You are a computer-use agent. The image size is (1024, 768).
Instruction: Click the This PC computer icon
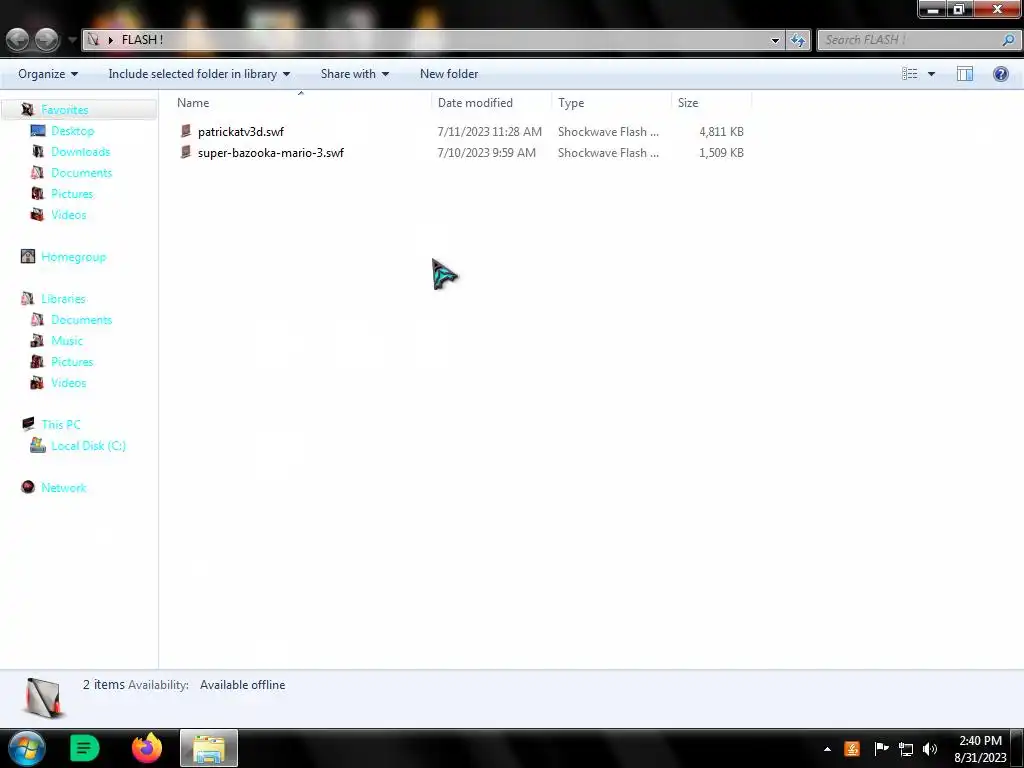27,424
